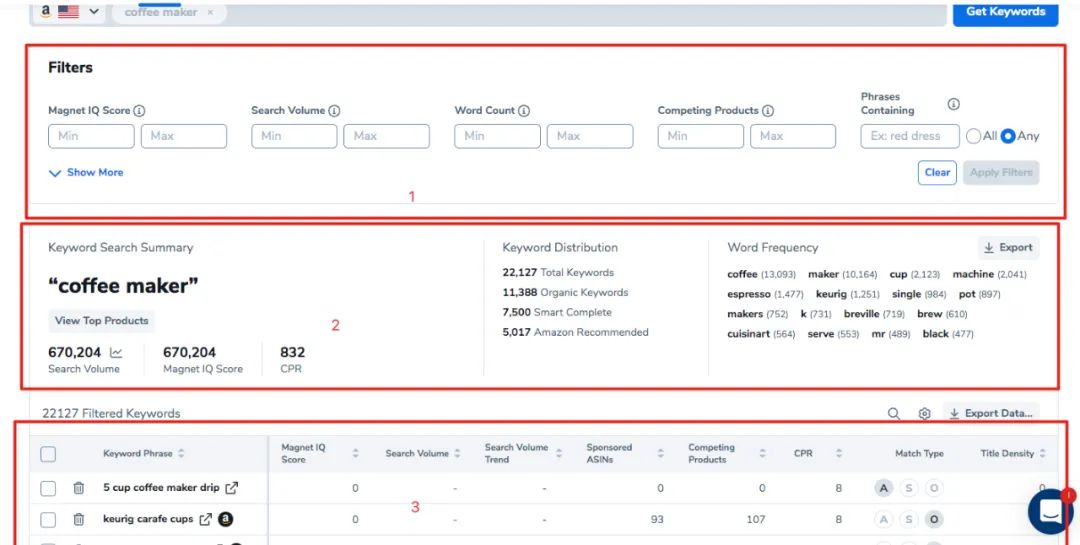
Task: Select the 'All' phrases radio button
Action: [x=973, y=136]
